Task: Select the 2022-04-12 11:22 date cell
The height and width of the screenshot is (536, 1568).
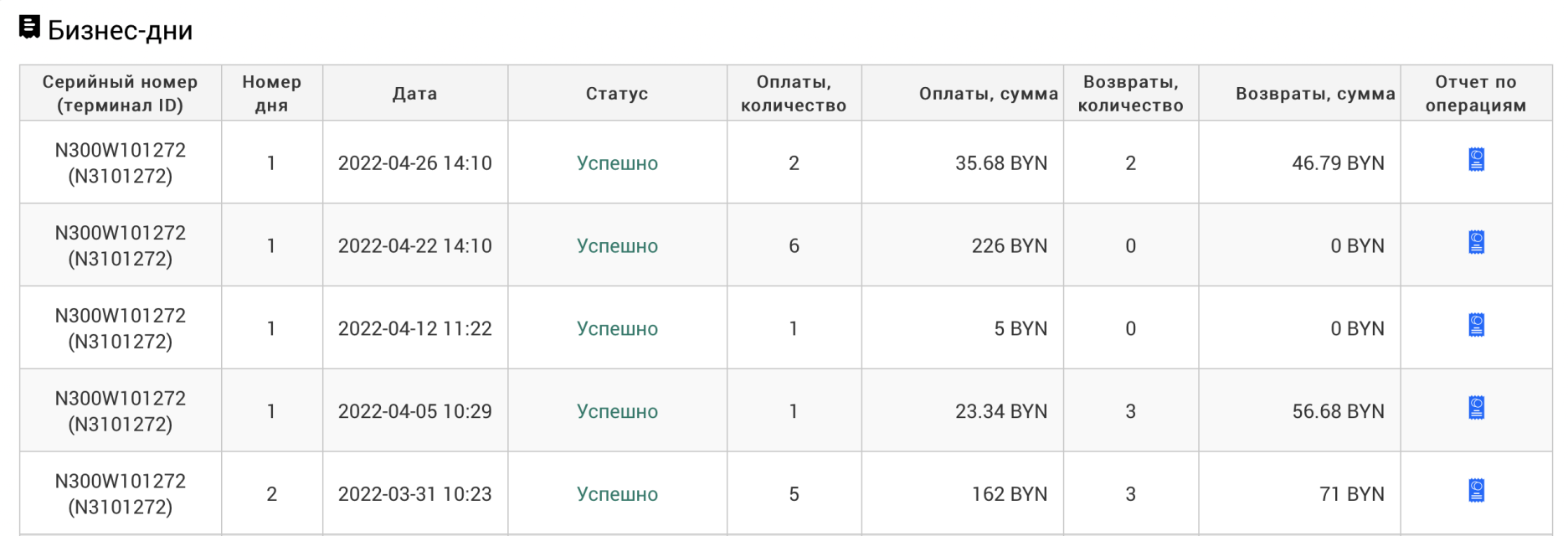Action: click(x=415, y=328)
